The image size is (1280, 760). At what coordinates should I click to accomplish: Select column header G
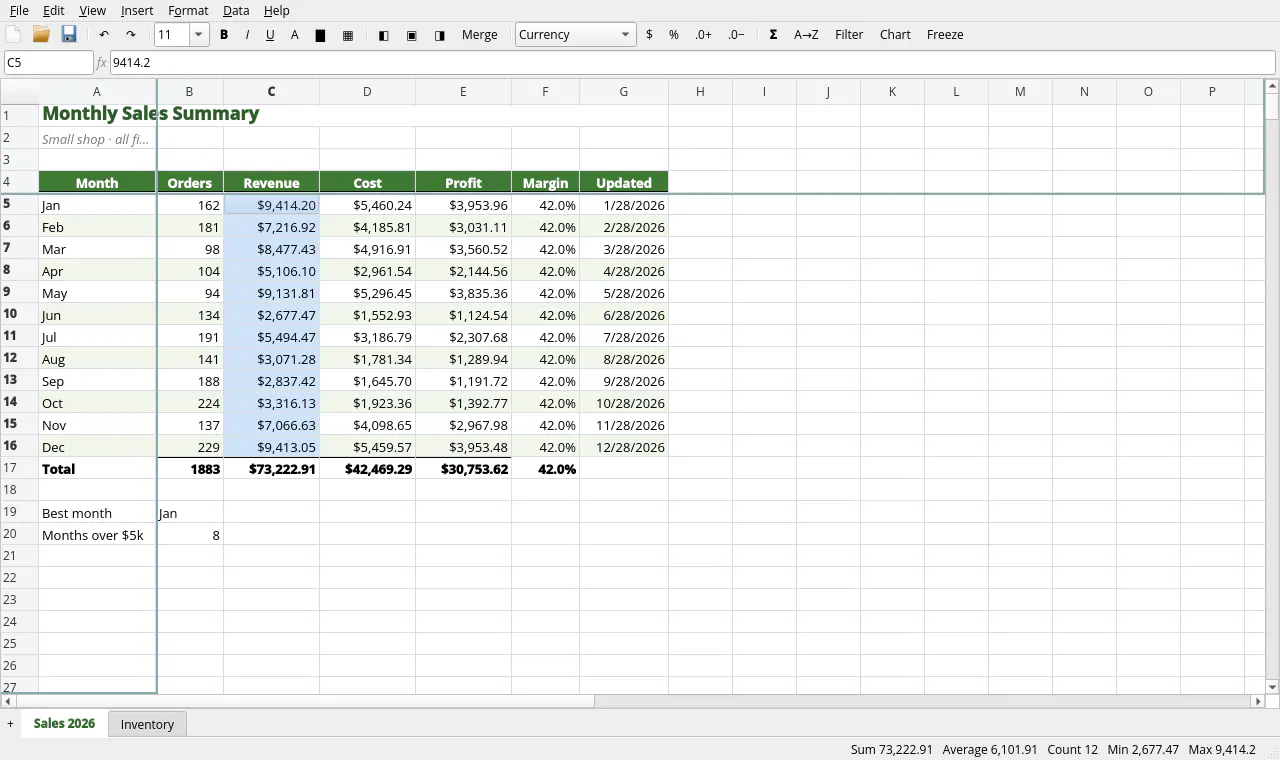tap(624, 92)
